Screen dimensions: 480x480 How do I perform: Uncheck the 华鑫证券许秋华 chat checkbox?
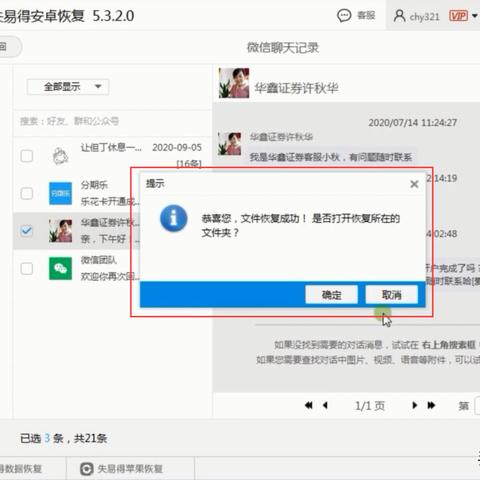click(x=27, y=231)
